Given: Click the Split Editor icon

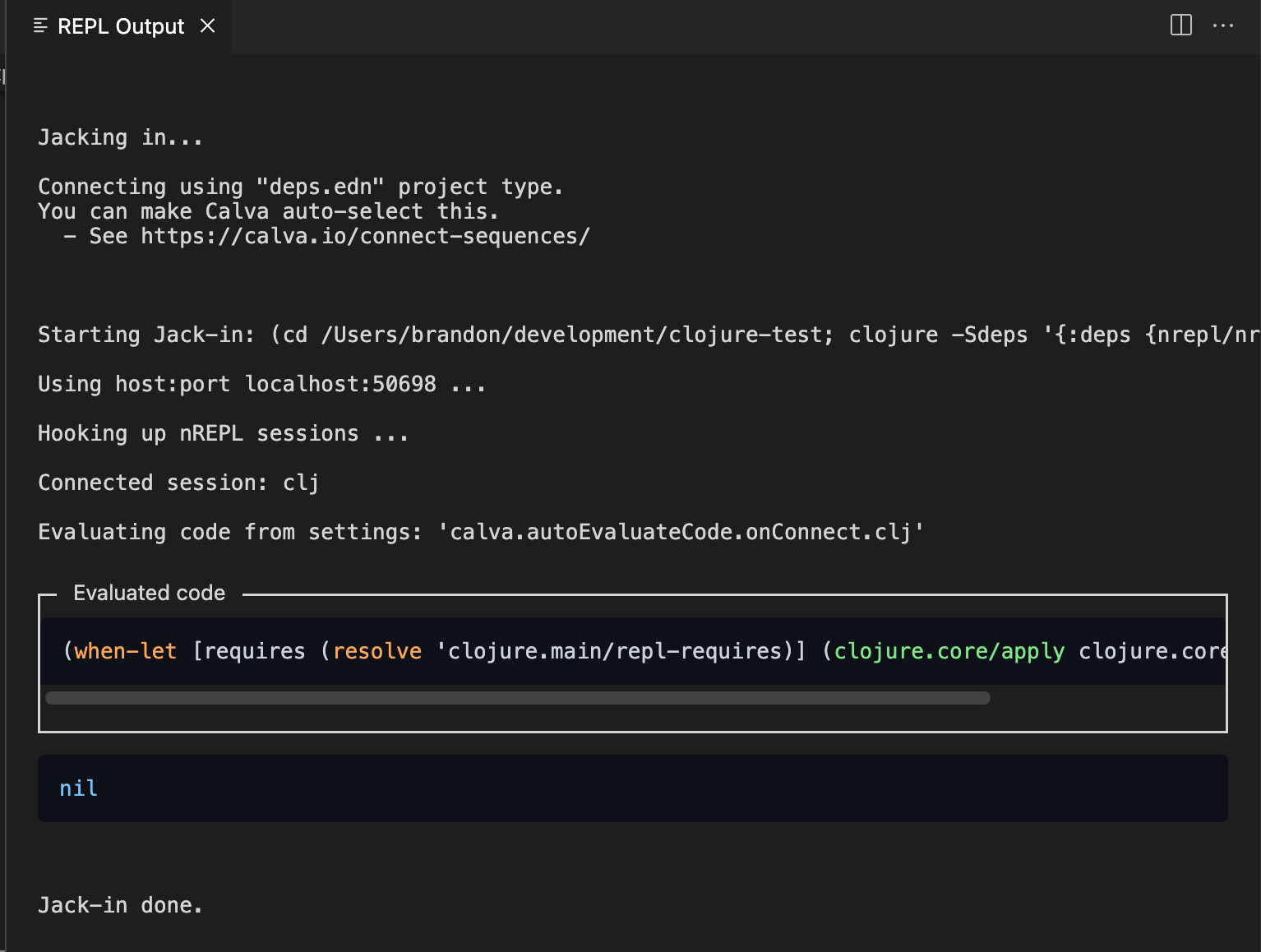Looking at the screenshot, I should tap(1180, 25).
